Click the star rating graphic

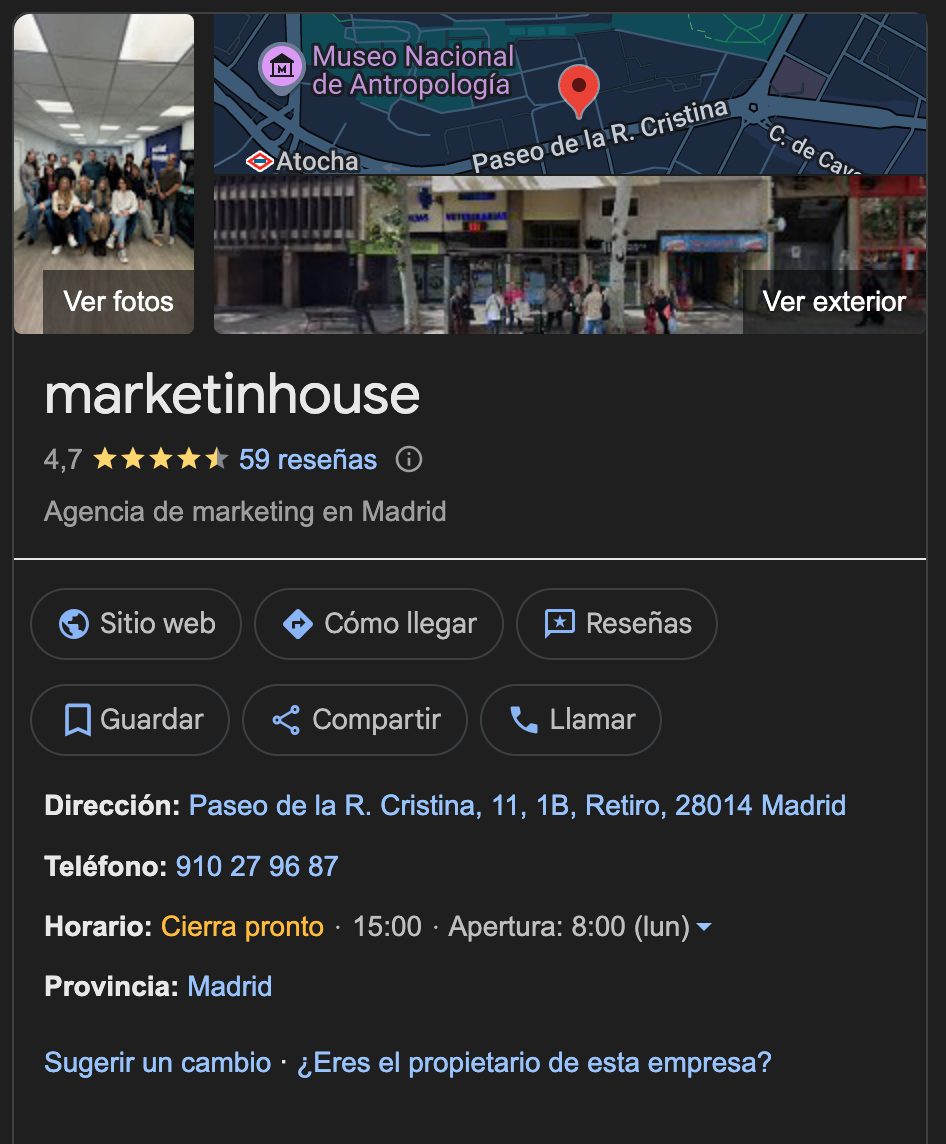coord(160,459)
